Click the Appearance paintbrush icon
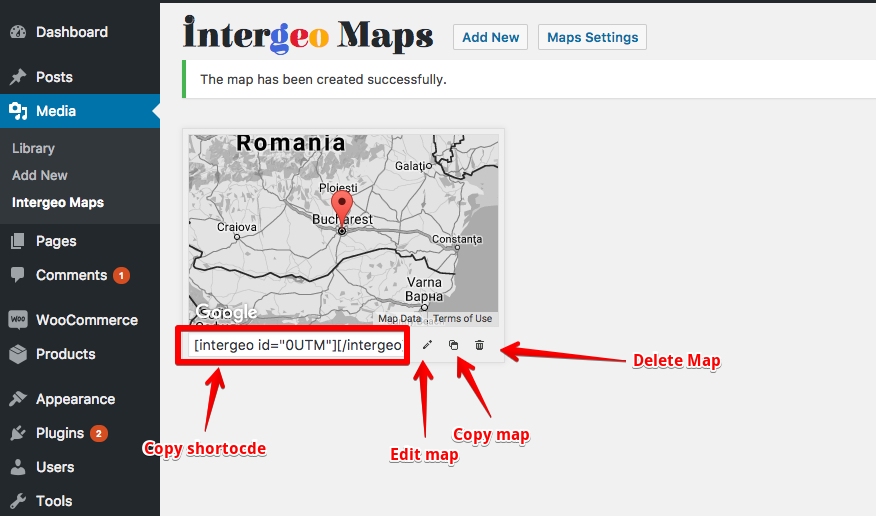Screen dimensions: 876x516 tap(18, 399)
